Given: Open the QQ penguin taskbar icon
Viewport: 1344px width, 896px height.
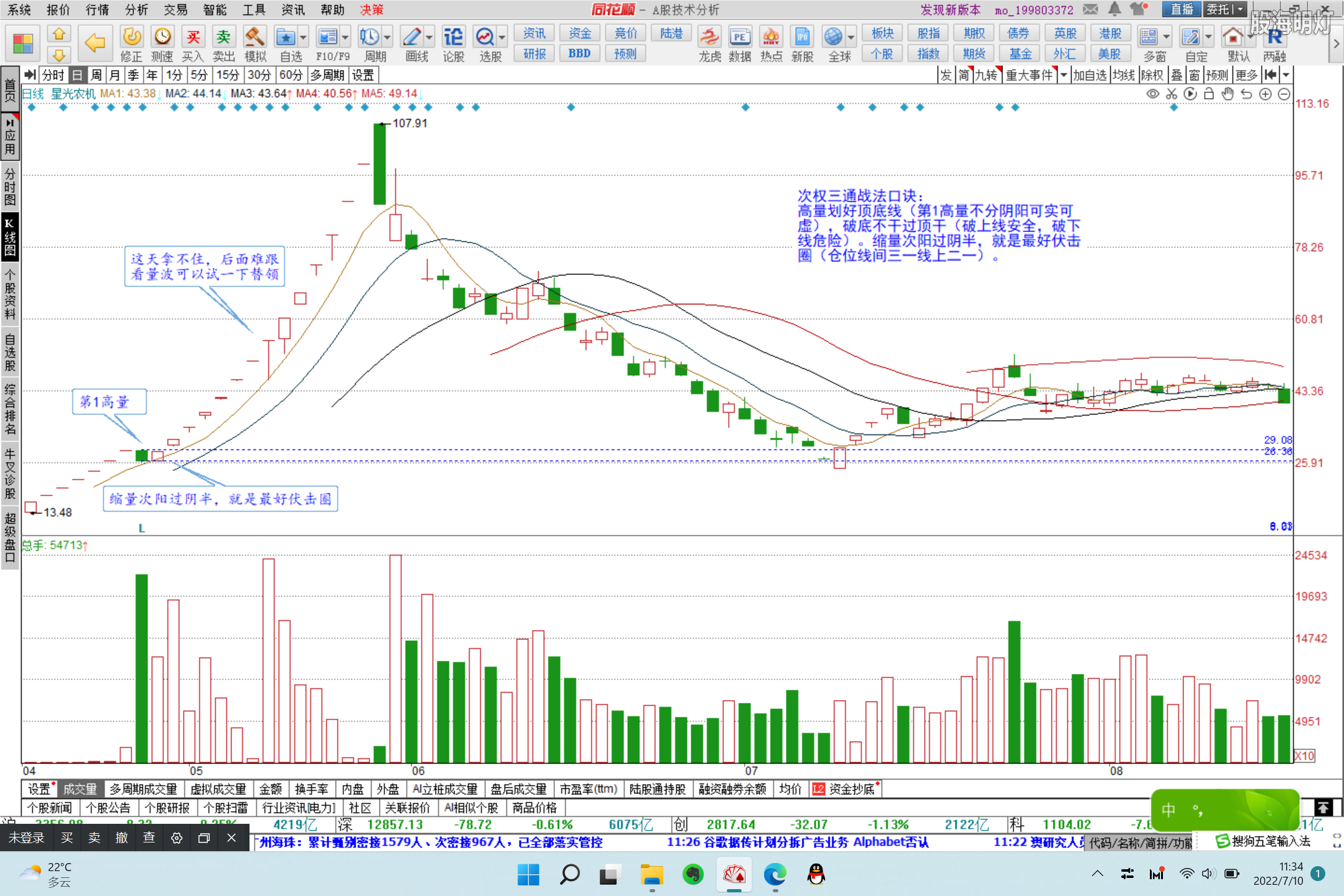Looking at the screenshot, I should [x=816, y=874].
